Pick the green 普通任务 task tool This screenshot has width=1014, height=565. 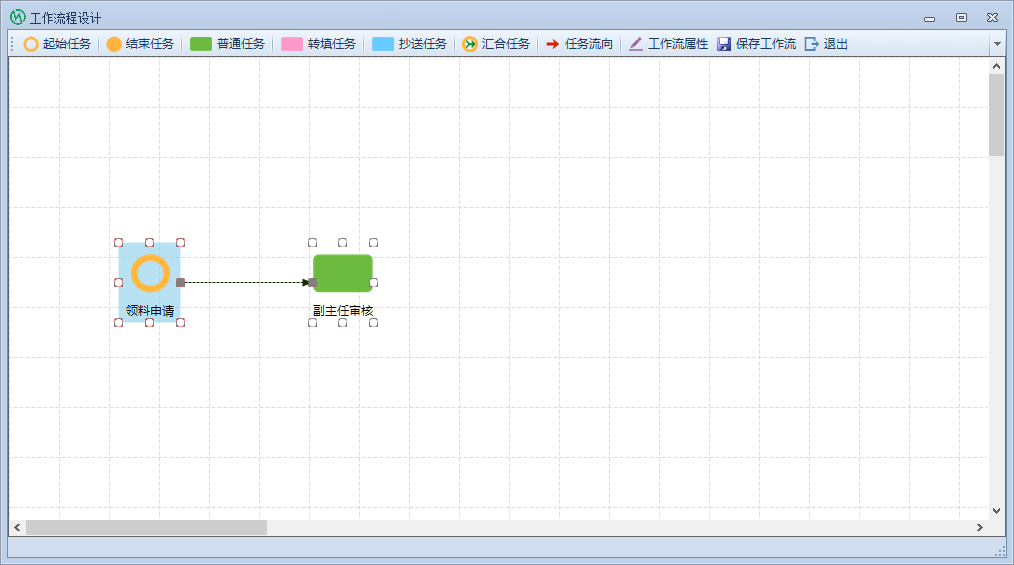point(227,44)
